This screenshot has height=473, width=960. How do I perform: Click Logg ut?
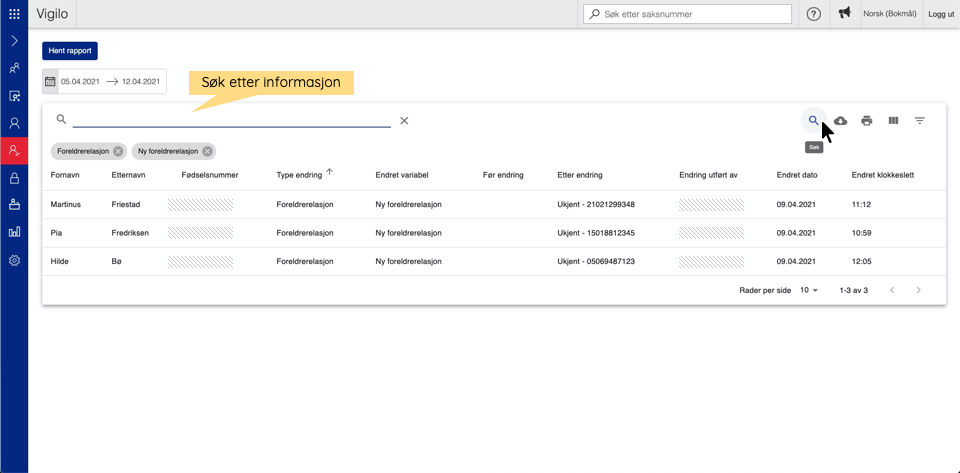tap(941, 14)
